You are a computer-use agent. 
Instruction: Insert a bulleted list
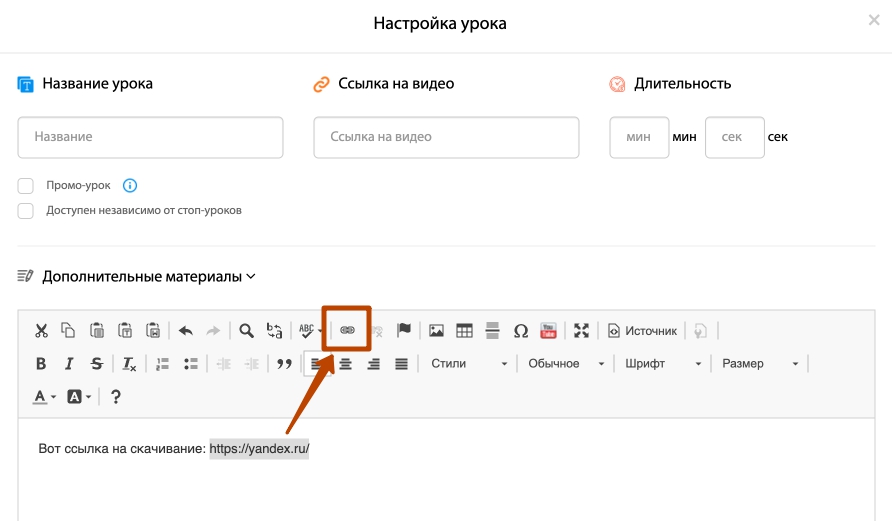pyautogui.click(x=191, y=363)
